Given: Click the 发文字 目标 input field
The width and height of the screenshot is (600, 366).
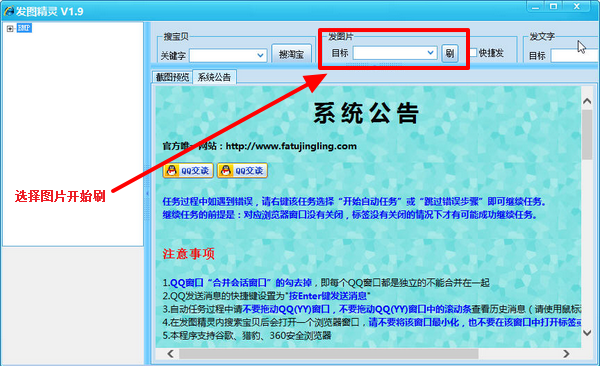Looking at the screenshot, I should click(575, 56).
